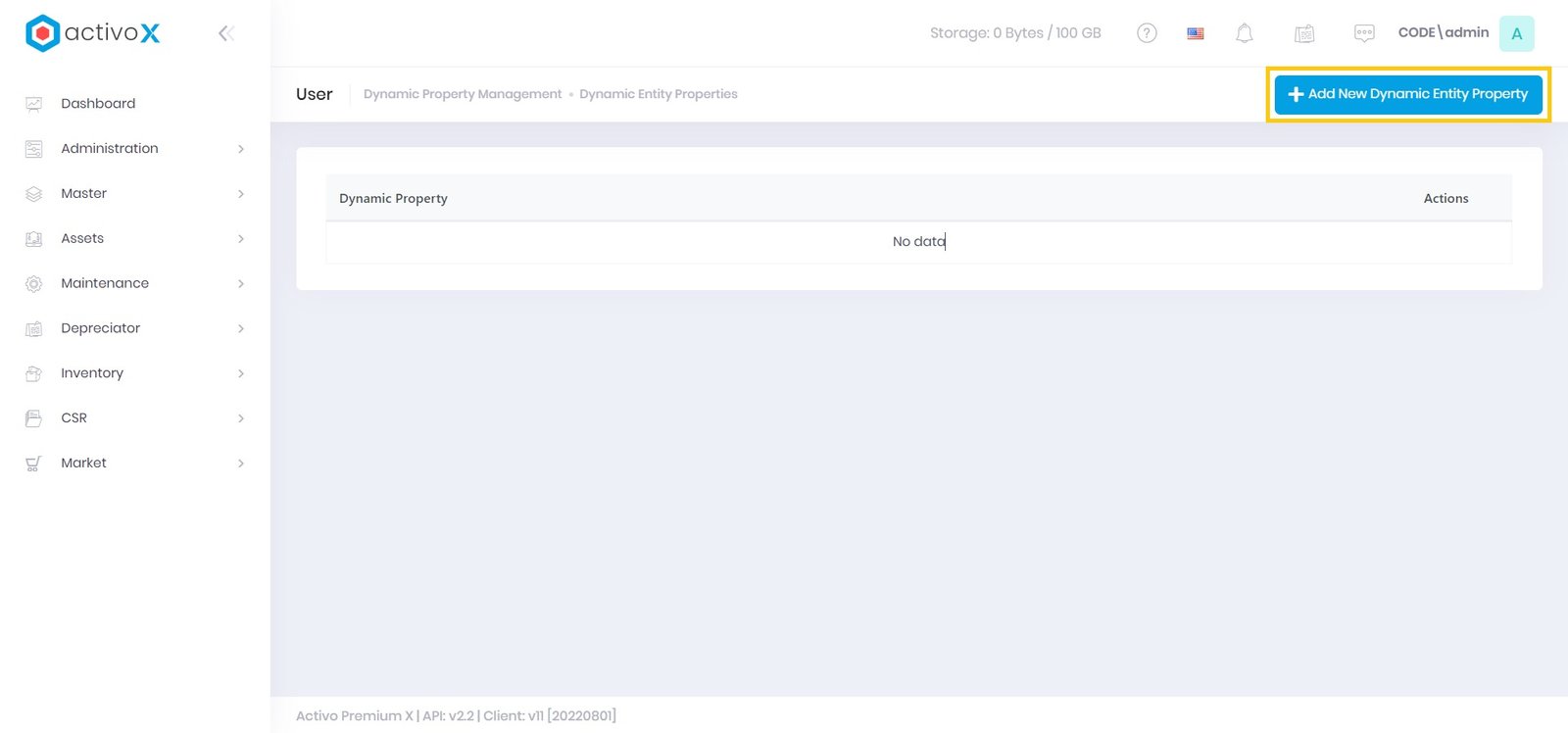This screenshot has width=1568, height=733.
Task: Open notifications bell icon
Action: (x=1244, y=33)
